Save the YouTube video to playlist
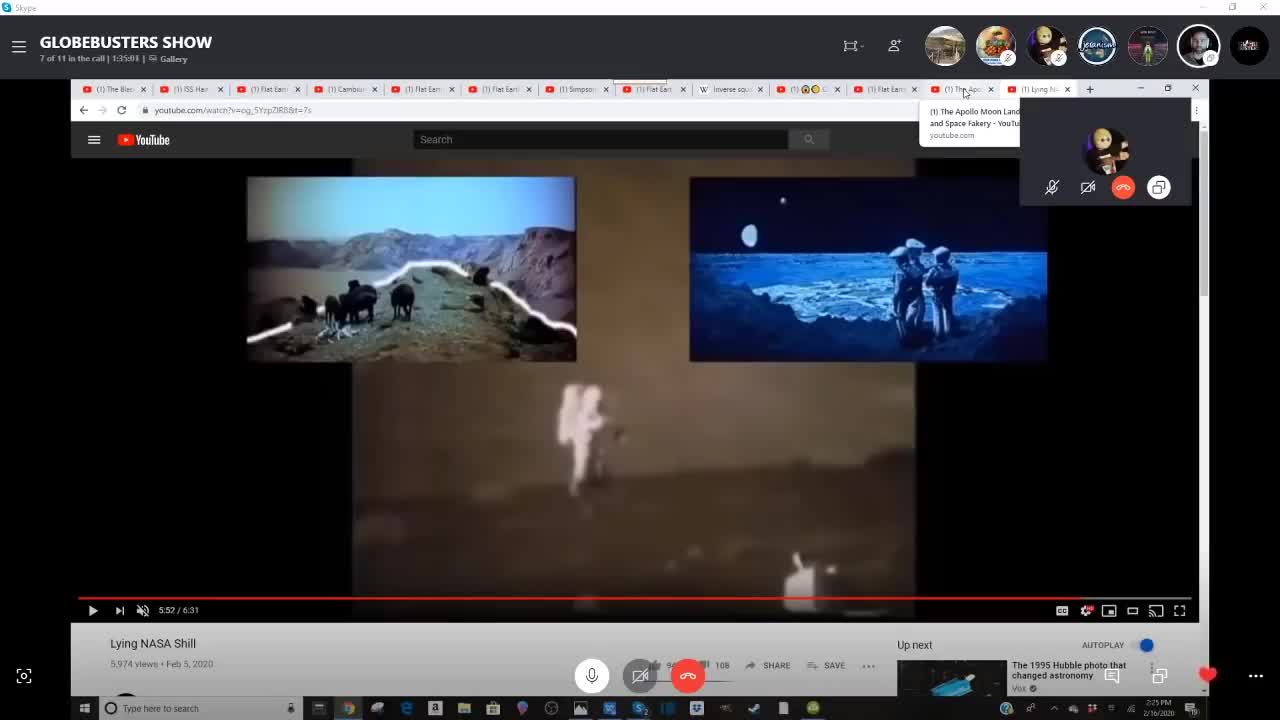Screen dimensions: 1280x720 pyautogui.click(x=826, y=665)
